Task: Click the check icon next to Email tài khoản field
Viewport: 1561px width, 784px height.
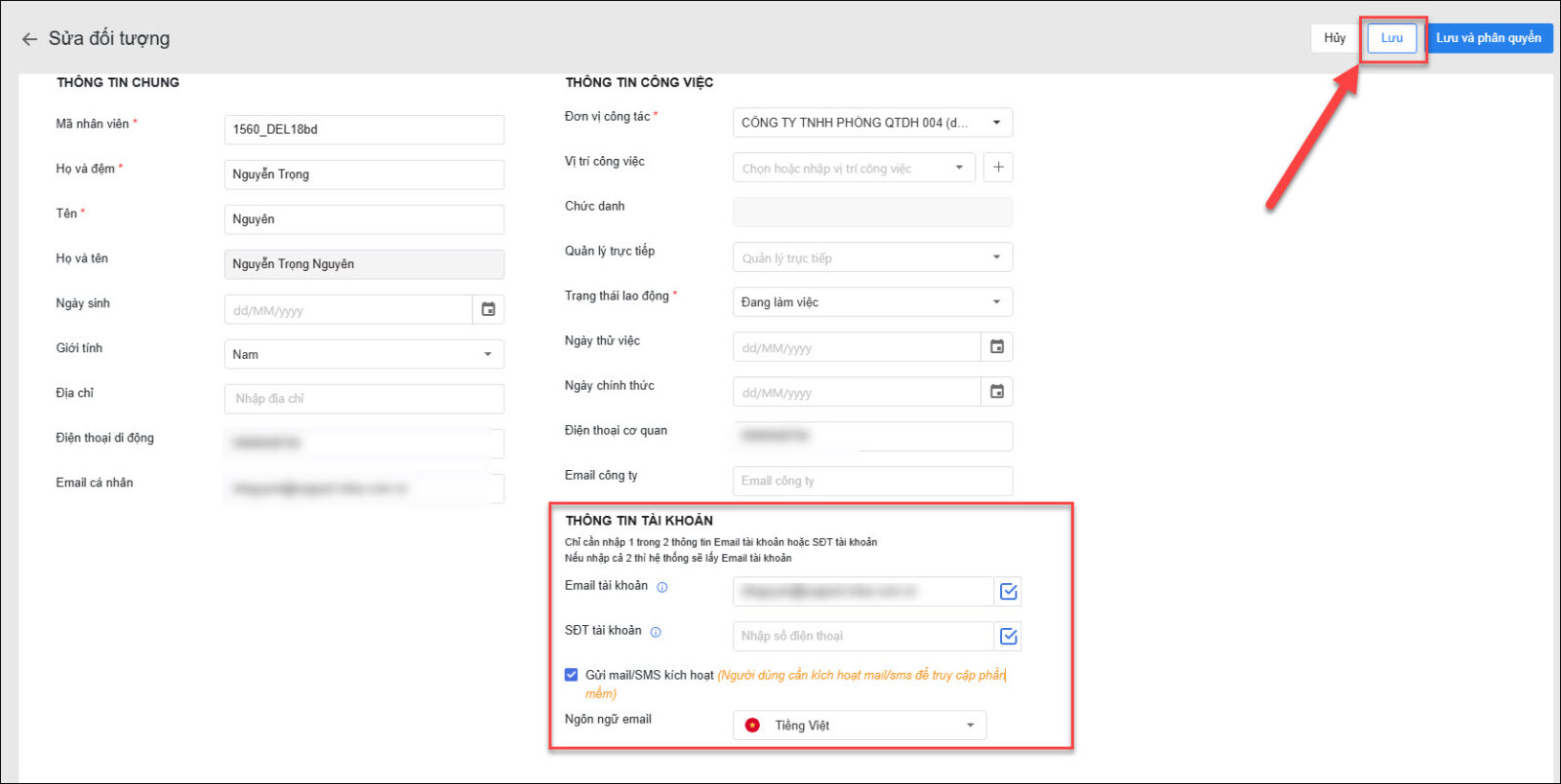Action: [1009, 591]
